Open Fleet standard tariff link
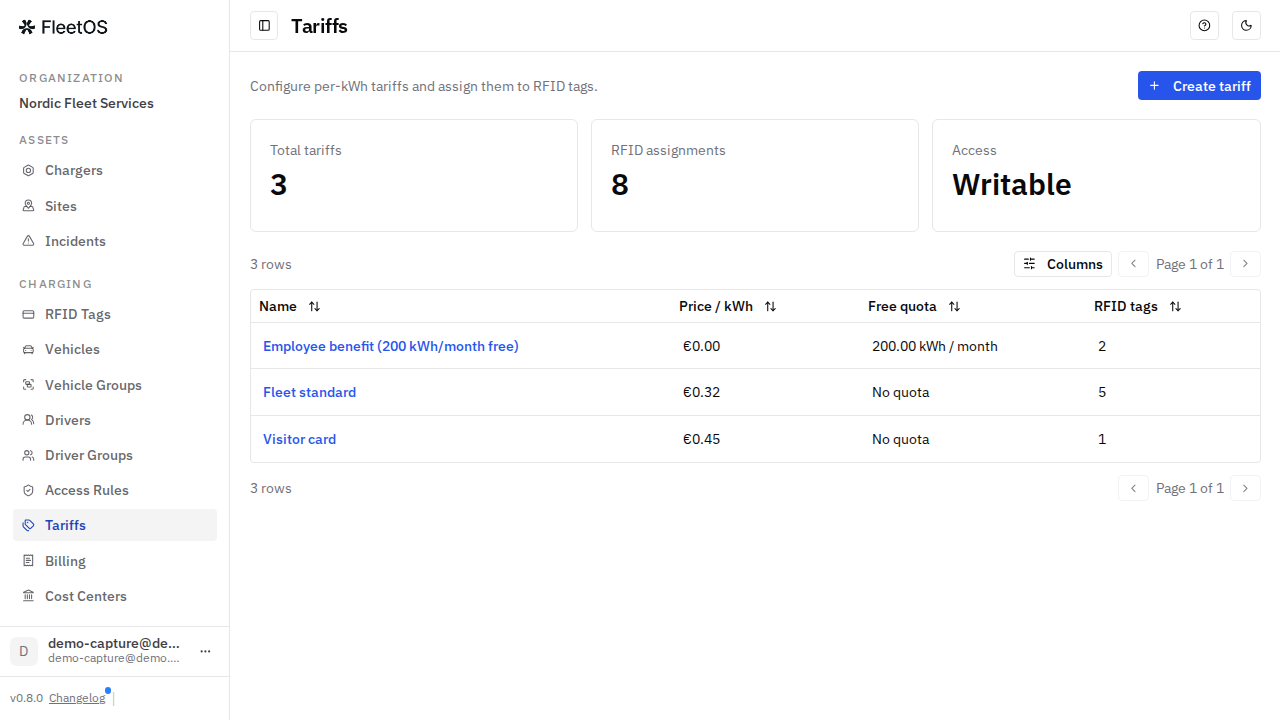The height and width of the screenshot is (720, 1280). click(x=309, y=392)
